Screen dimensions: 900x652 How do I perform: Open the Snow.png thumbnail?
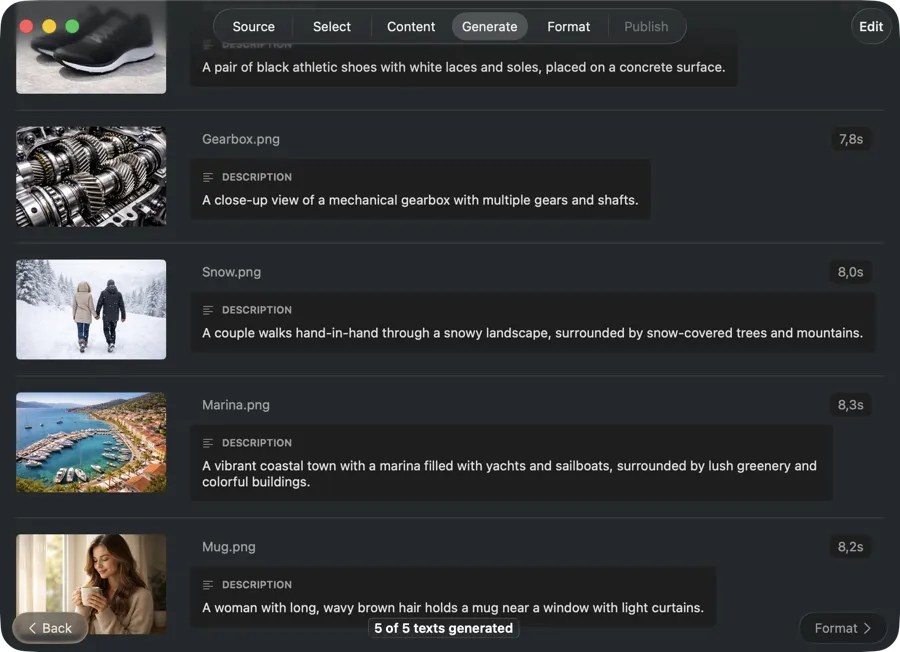point(90,309)
